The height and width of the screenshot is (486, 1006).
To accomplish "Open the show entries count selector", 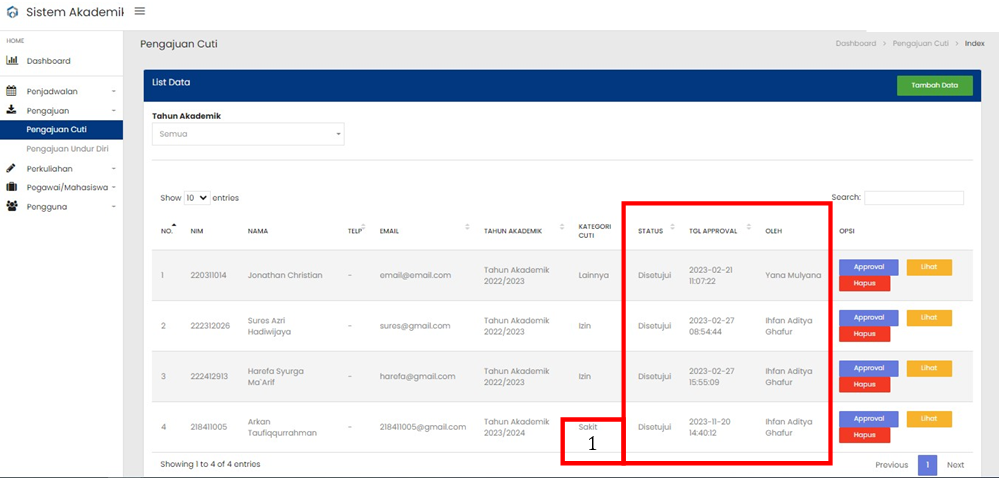I will tap(197, 198).
